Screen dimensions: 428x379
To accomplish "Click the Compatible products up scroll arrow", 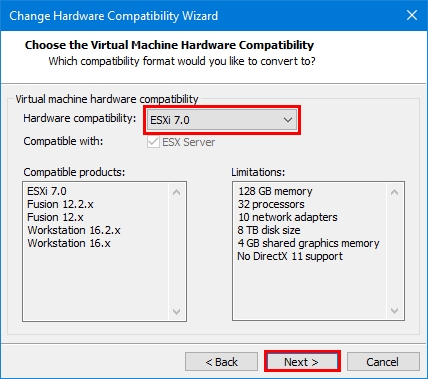I will coord(177,192).
